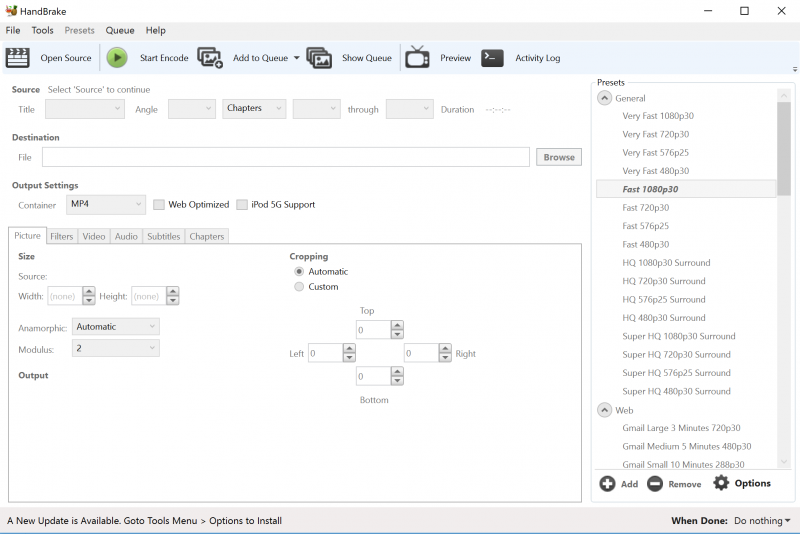Viewport: 800px width, 534px height.
Task: Decrease the Bottom crop value stepper
Action: [x=397, y=381]
